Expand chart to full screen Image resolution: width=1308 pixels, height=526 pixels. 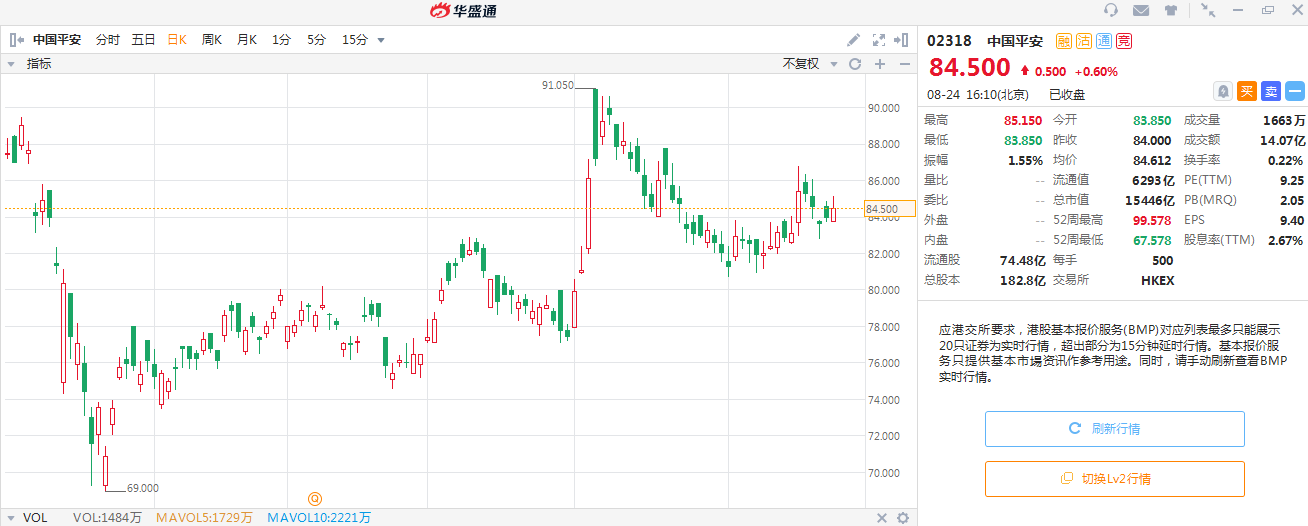(x=879, y=40)
